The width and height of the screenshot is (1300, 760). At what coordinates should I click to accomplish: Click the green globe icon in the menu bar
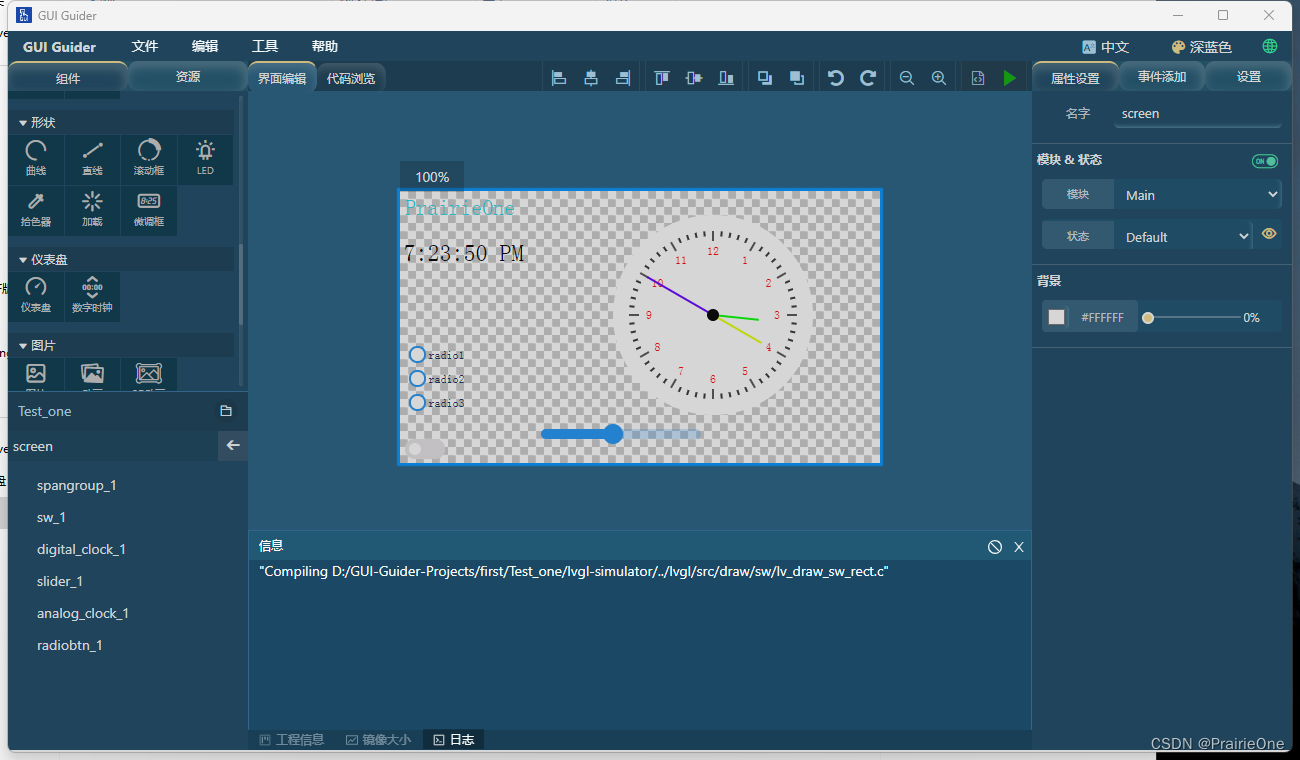pos(1270,47)
